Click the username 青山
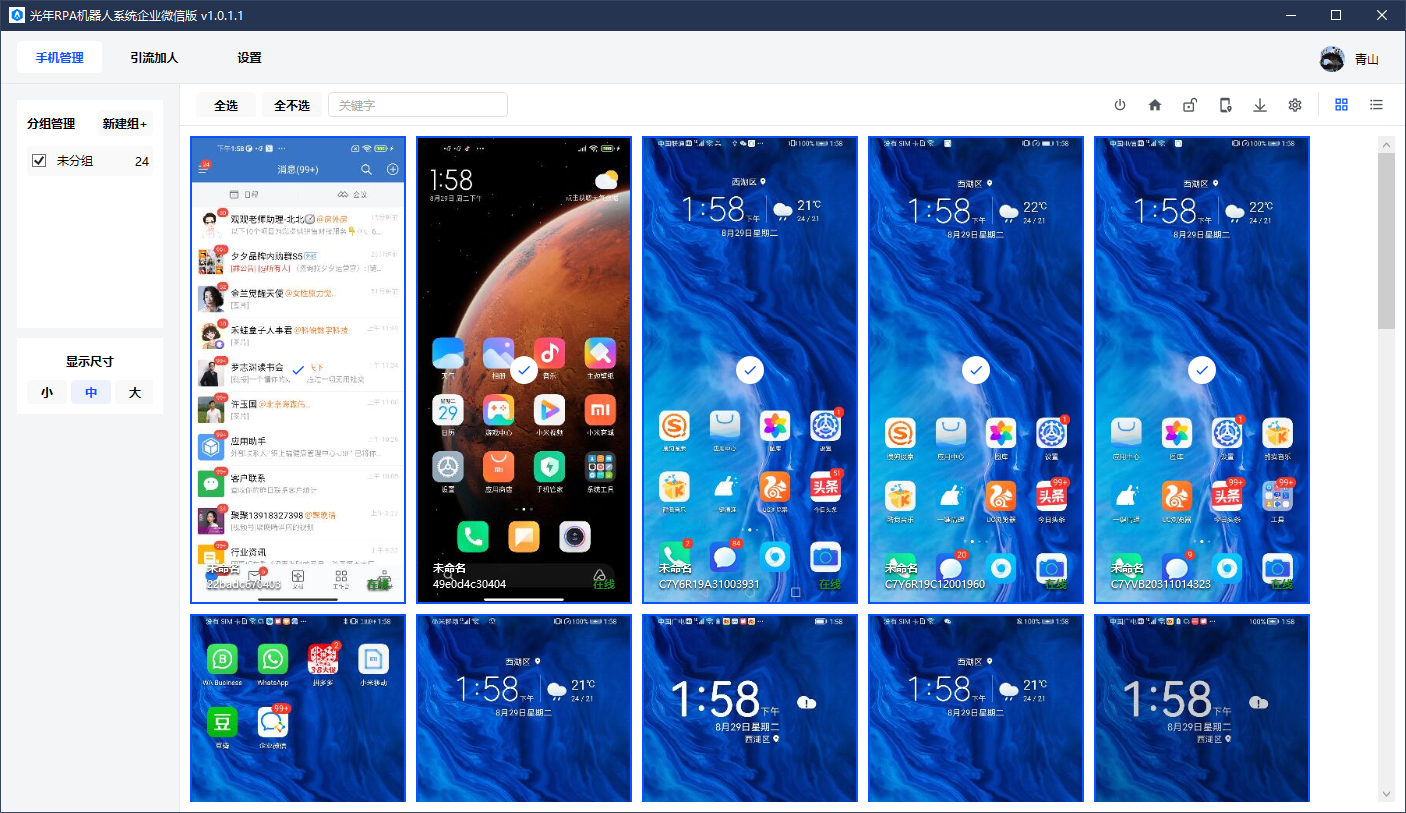 1367,60
